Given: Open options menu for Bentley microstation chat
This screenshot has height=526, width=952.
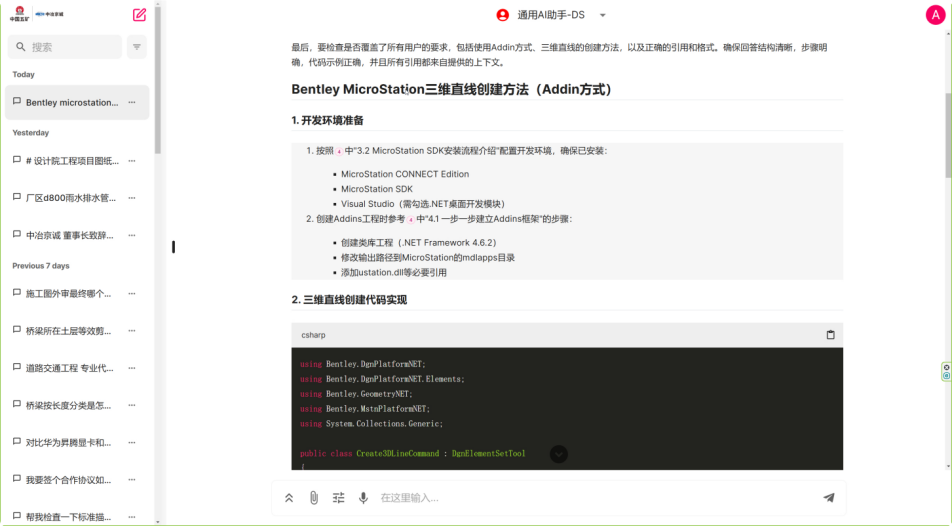Looking at the screenshot, I should coord(131,102).
